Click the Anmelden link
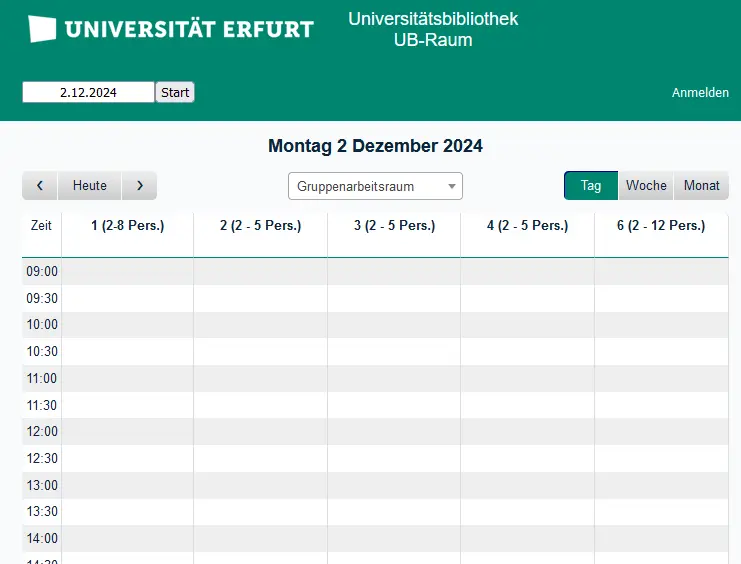 pyautogui.click(x=700, y=93)
